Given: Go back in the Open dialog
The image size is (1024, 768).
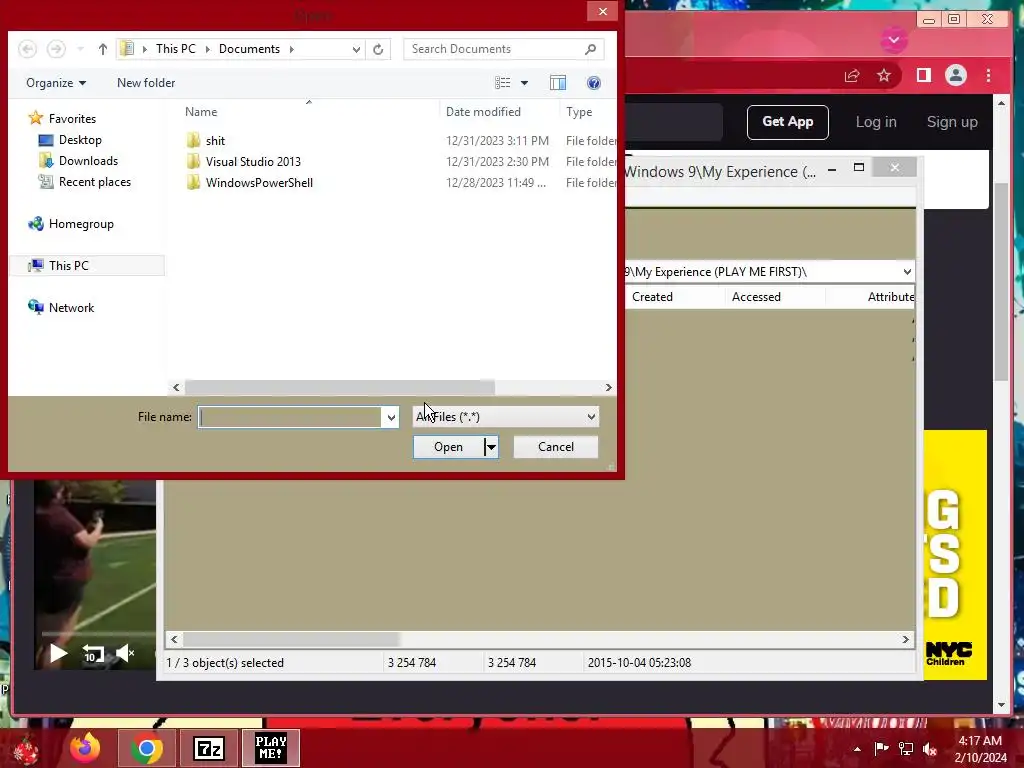Looking at the screenshot, I should pyautogui.click(x=27, y=49).
